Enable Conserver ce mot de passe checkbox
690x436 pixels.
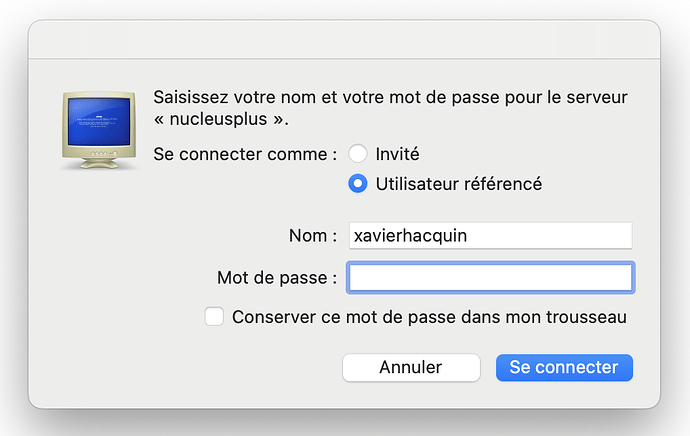point(214,317)
